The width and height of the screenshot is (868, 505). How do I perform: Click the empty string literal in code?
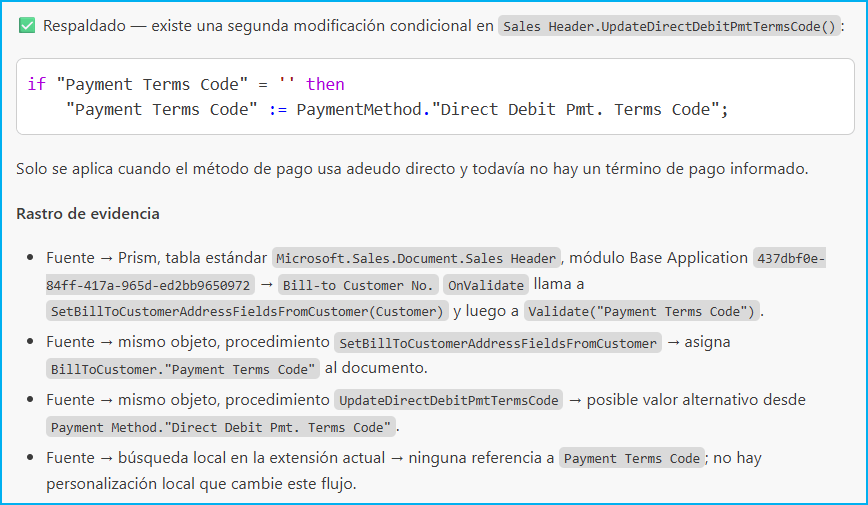click(x=287, y=84)
